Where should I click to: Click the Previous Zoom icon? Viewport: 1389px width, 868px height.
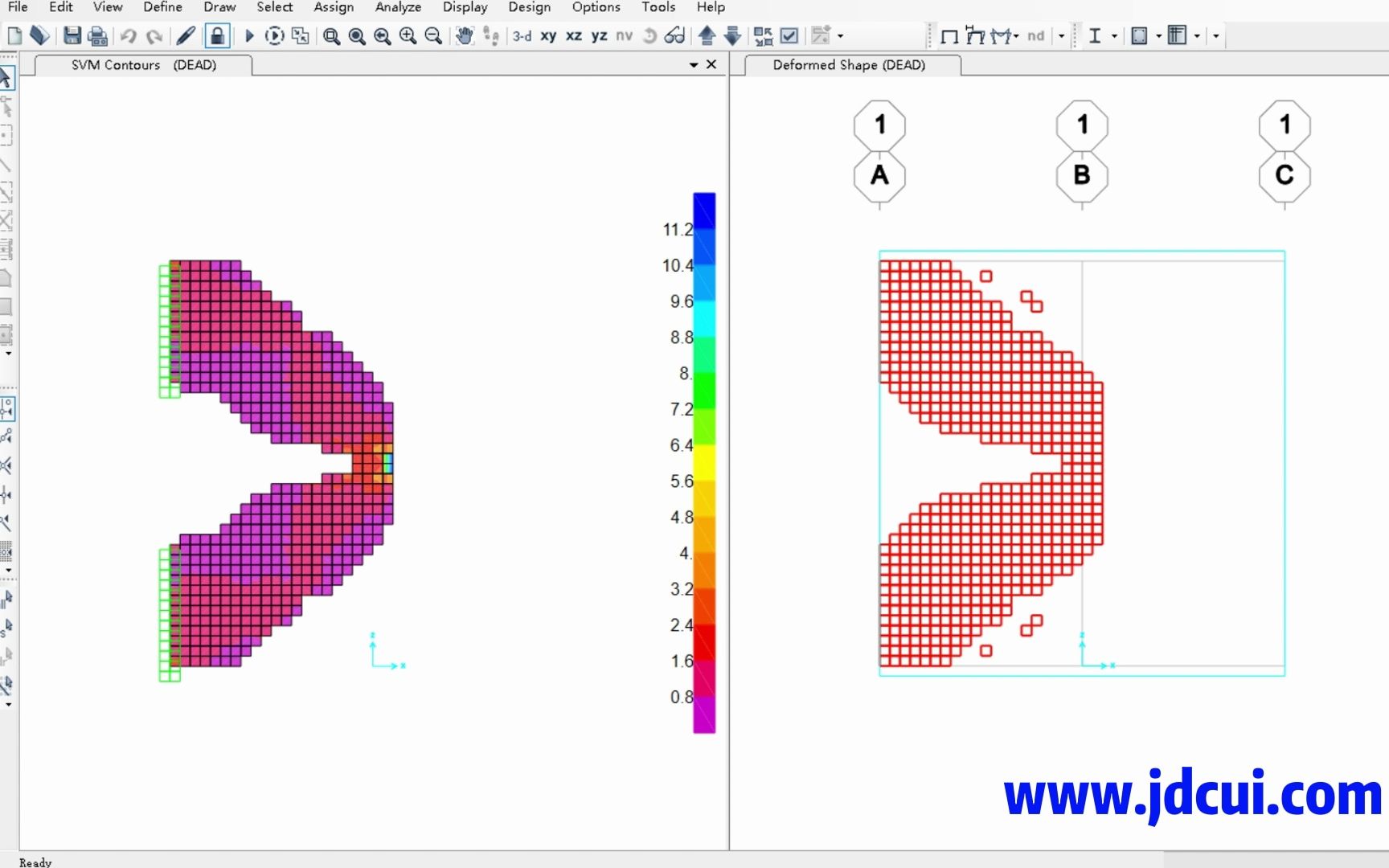[x=383, y=35]
